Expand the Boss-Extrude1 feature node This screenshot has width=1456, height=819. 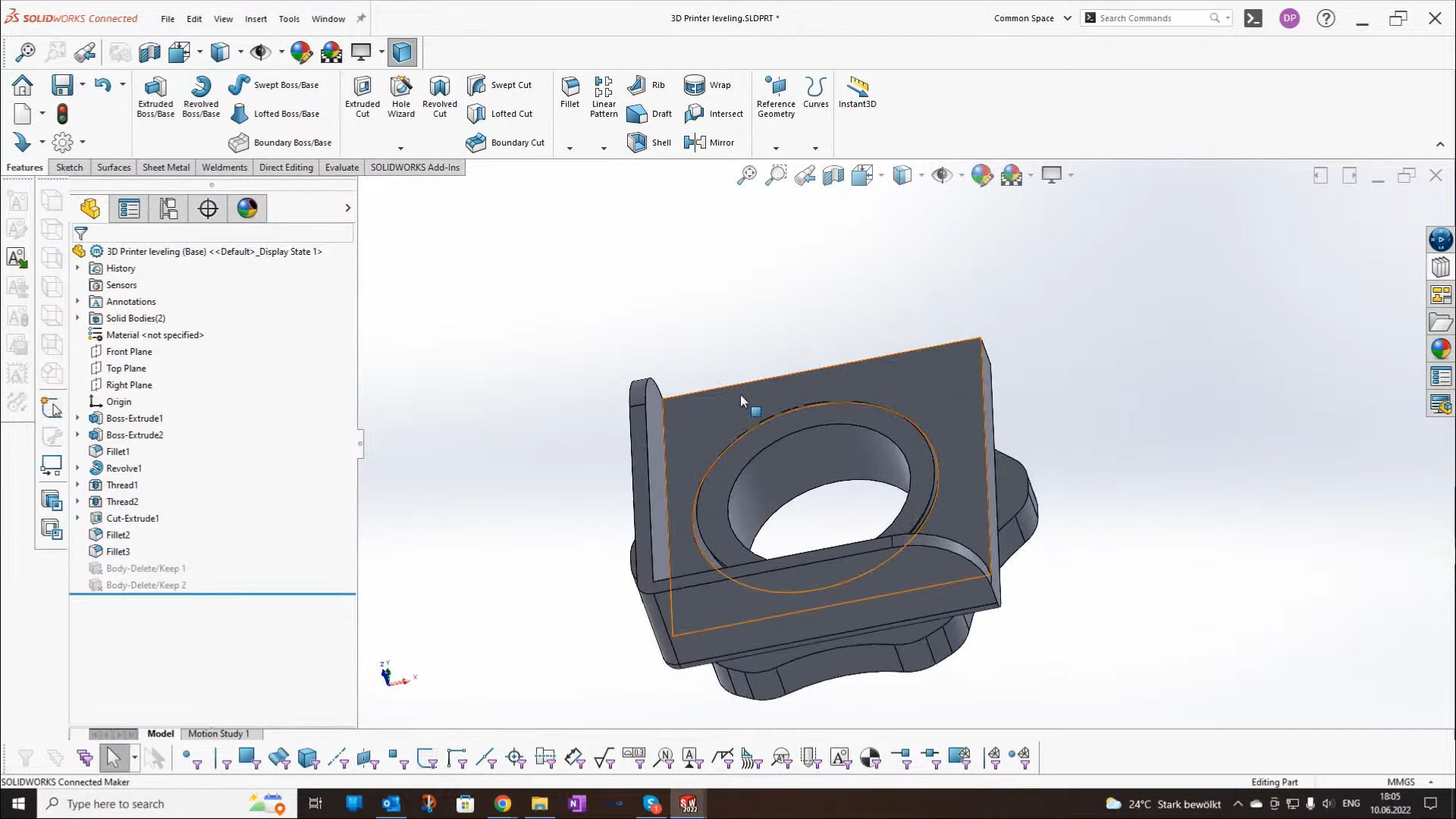click(x=77, y=418)
